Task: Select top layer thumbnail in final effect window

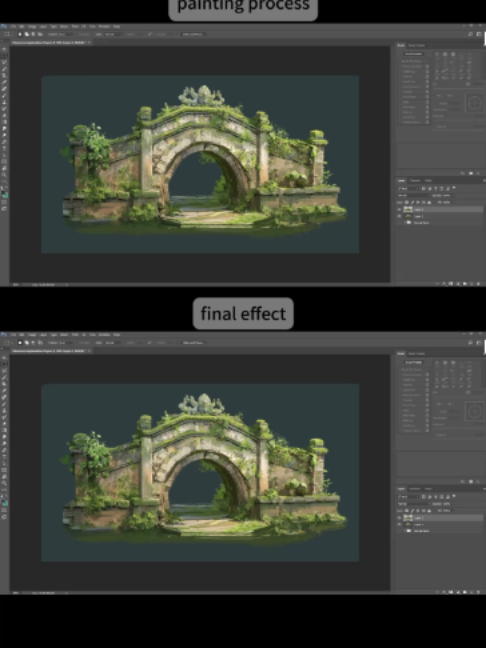Action: pyautogui.click(x=408, y=518)
